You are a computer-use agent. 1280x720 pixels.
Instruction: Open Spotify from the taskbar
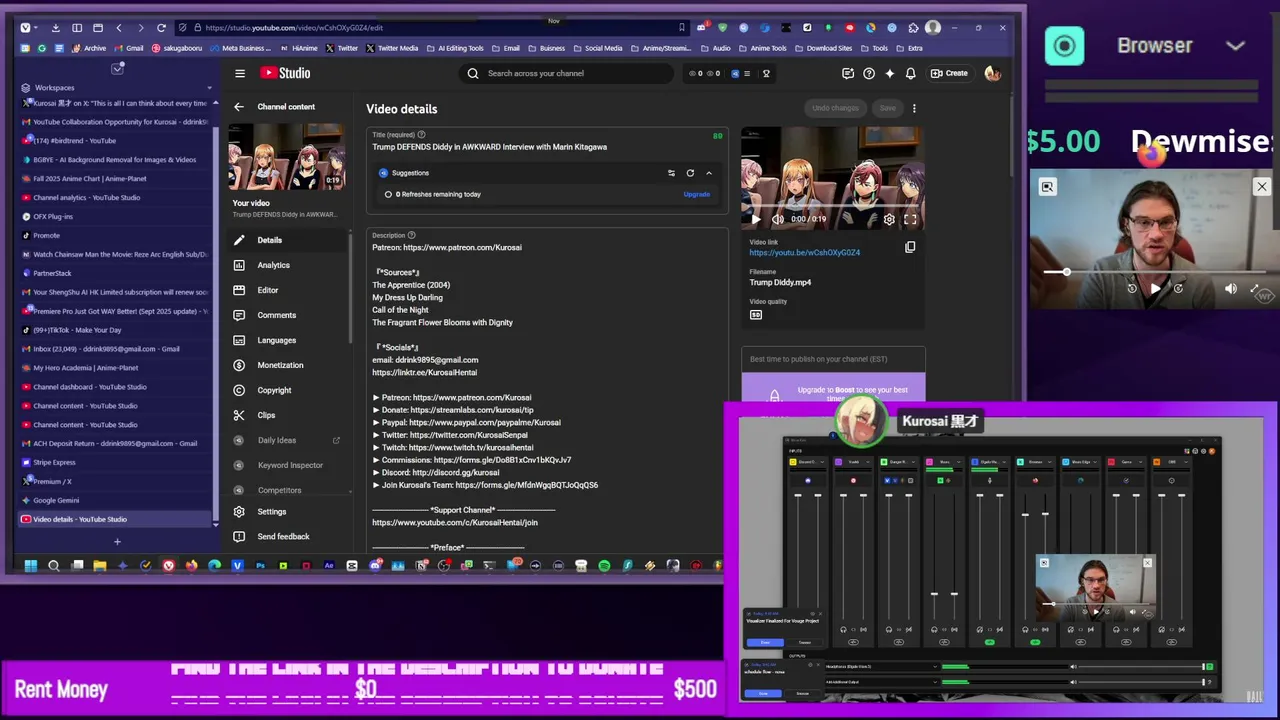coord(604,566)
